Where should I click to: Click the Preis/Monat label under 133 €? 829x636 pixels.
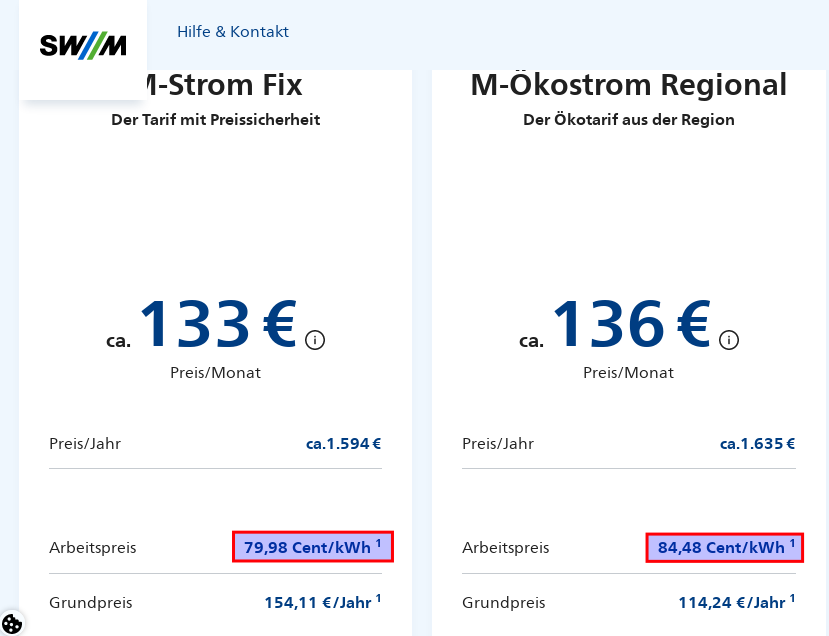[215, 372]
